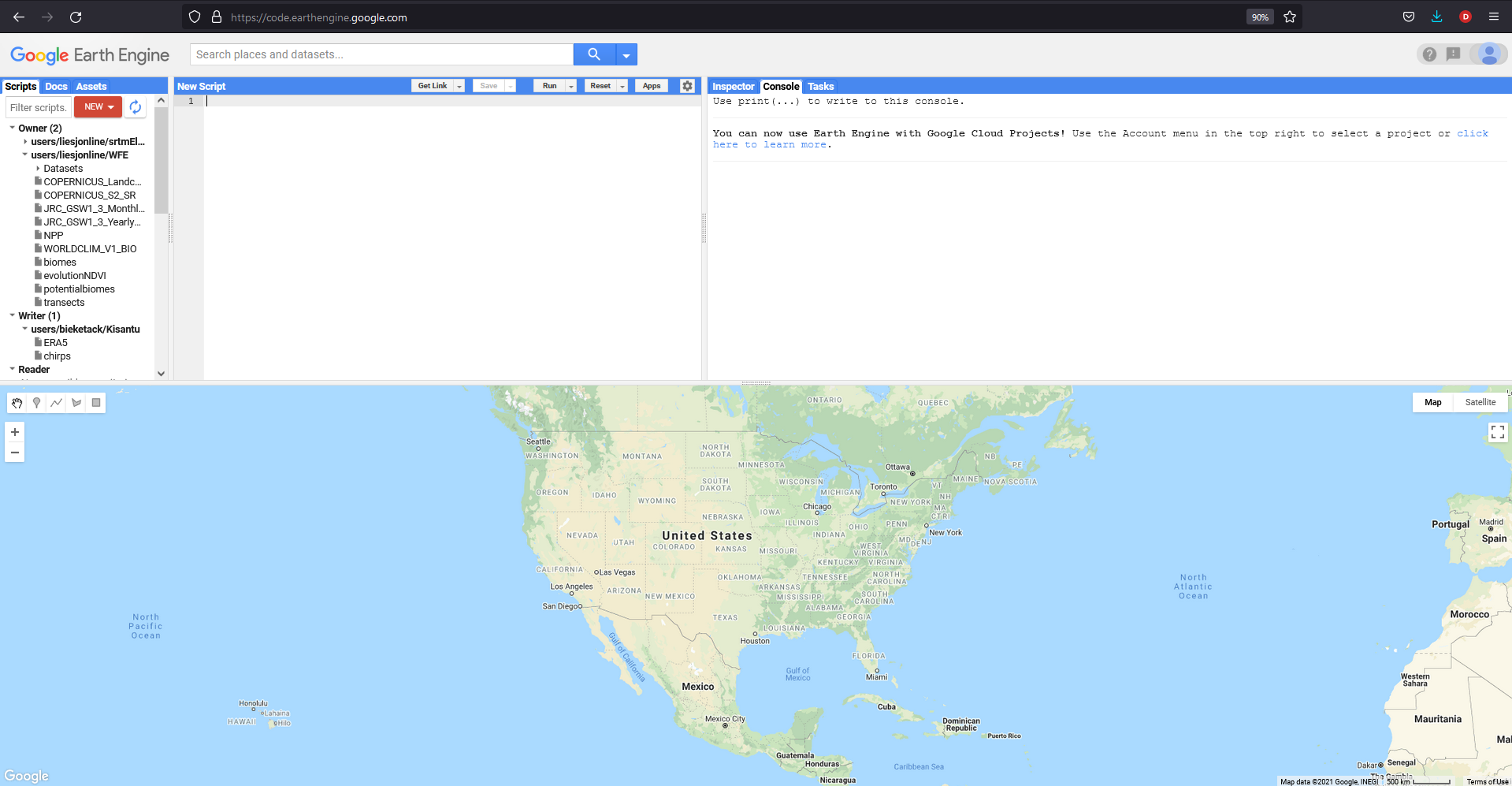The image size is (1512, 786).
Task: Go back in browser history
Action: point(19,17)
